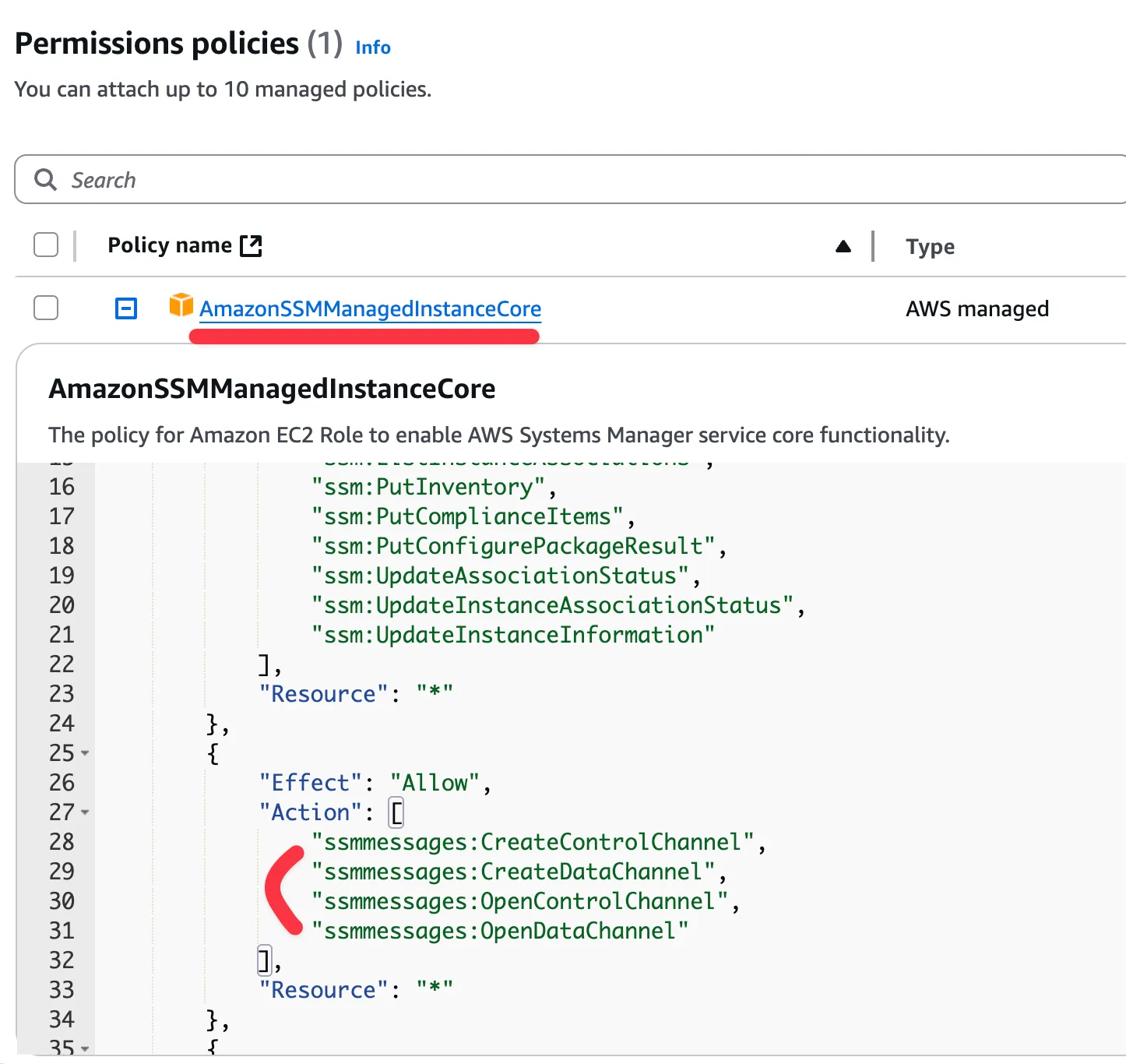The width and height of the screenshot is (1126, 1064).
Task: Open the Info link beside Permissions policies
Action: 373,48
